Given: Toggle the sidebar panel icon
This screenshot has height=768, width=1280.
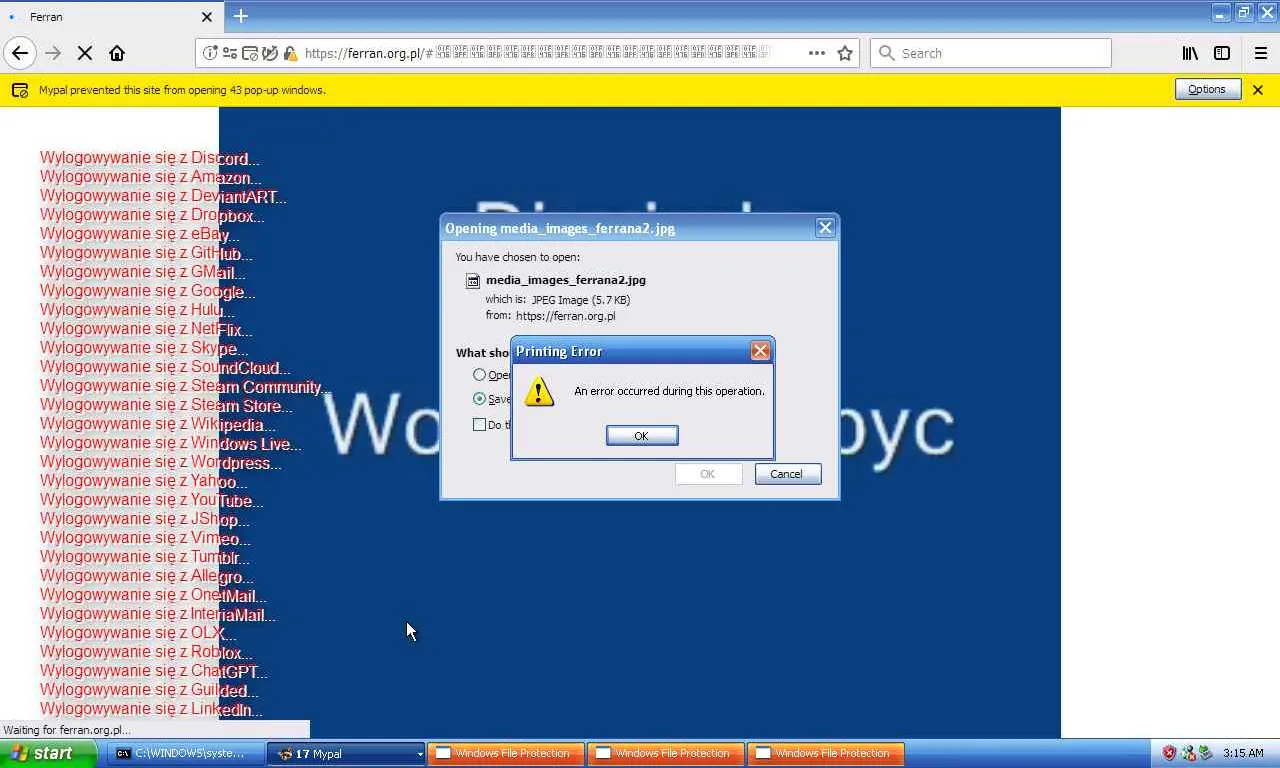Looking at the screenshot, I should tap(1222, 53).
